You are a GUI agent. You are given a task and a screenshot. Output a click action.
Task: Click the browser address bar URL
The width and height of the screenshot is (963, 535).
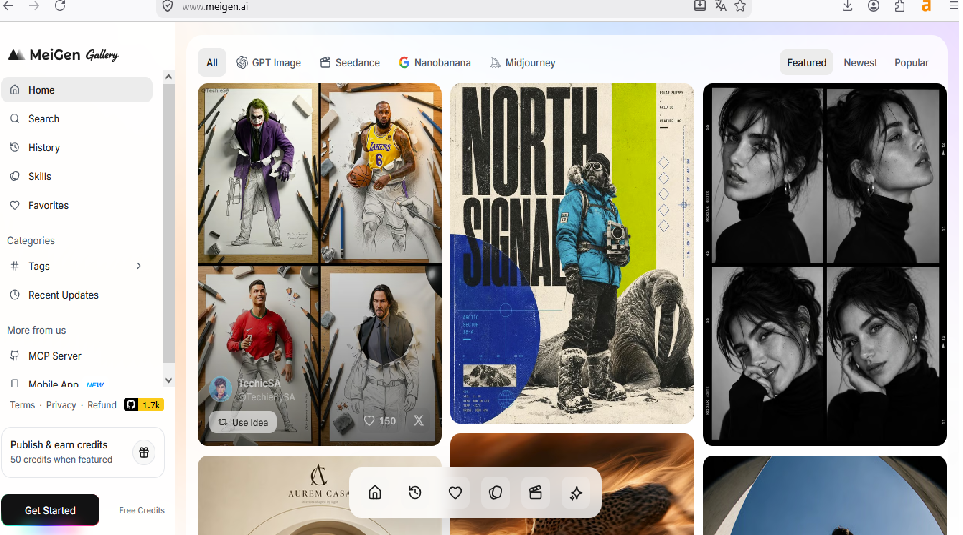[x=215, y=7]
